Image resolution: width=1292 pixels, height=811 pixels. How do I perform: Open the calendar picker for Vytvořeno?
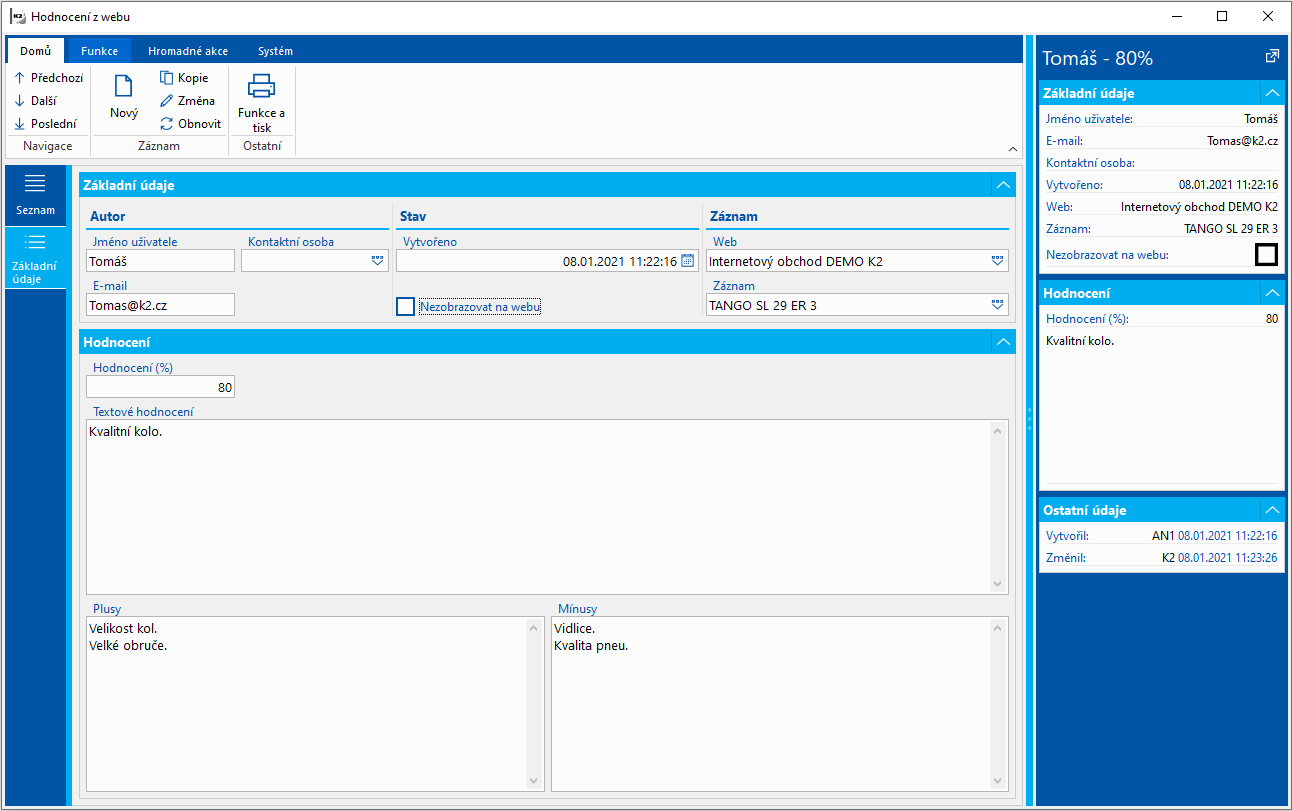[687, 261]
